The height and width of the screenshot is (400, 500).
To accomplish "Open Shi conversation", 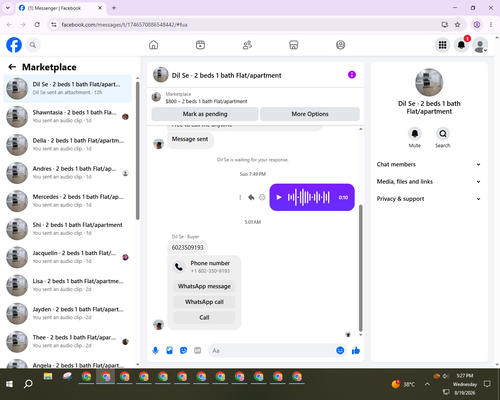I will click(x=67, y=229).
